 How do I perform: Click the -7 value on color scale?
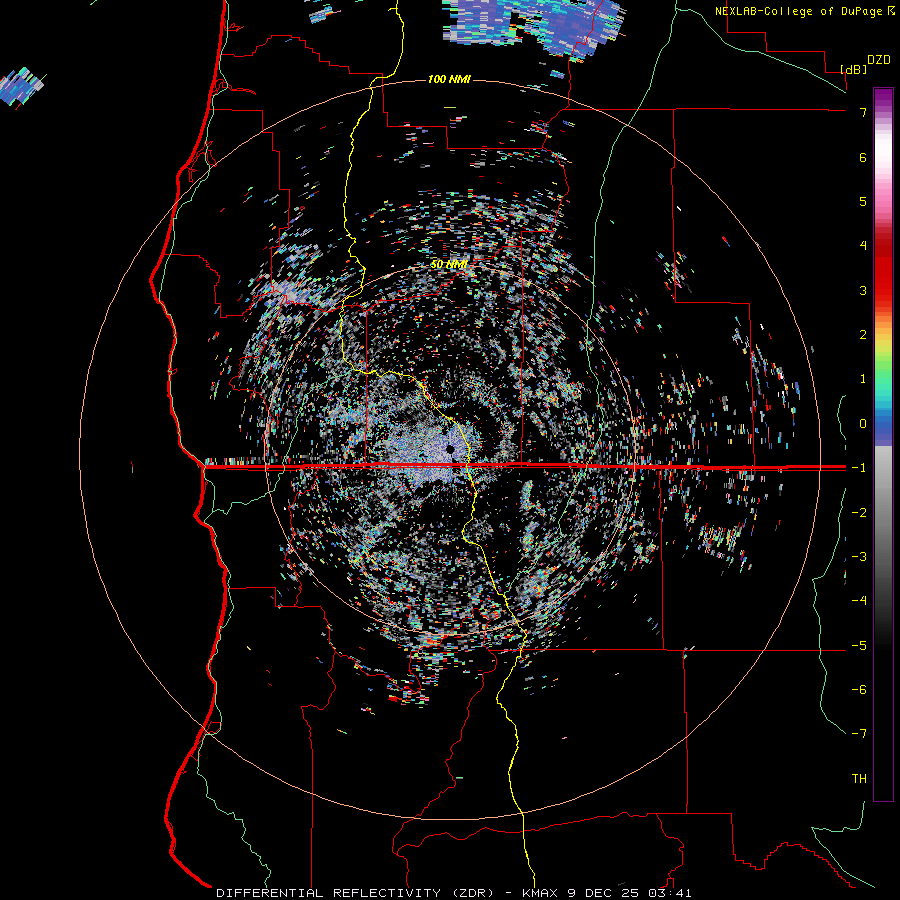pyautogui.click(x=859, y=734)
